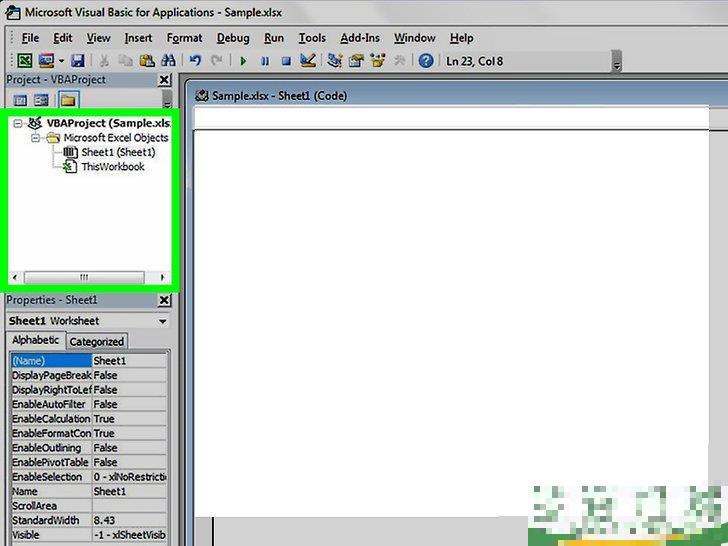Open the Debug menu
This screenshot has width=728, height=546.
[233, 38]
